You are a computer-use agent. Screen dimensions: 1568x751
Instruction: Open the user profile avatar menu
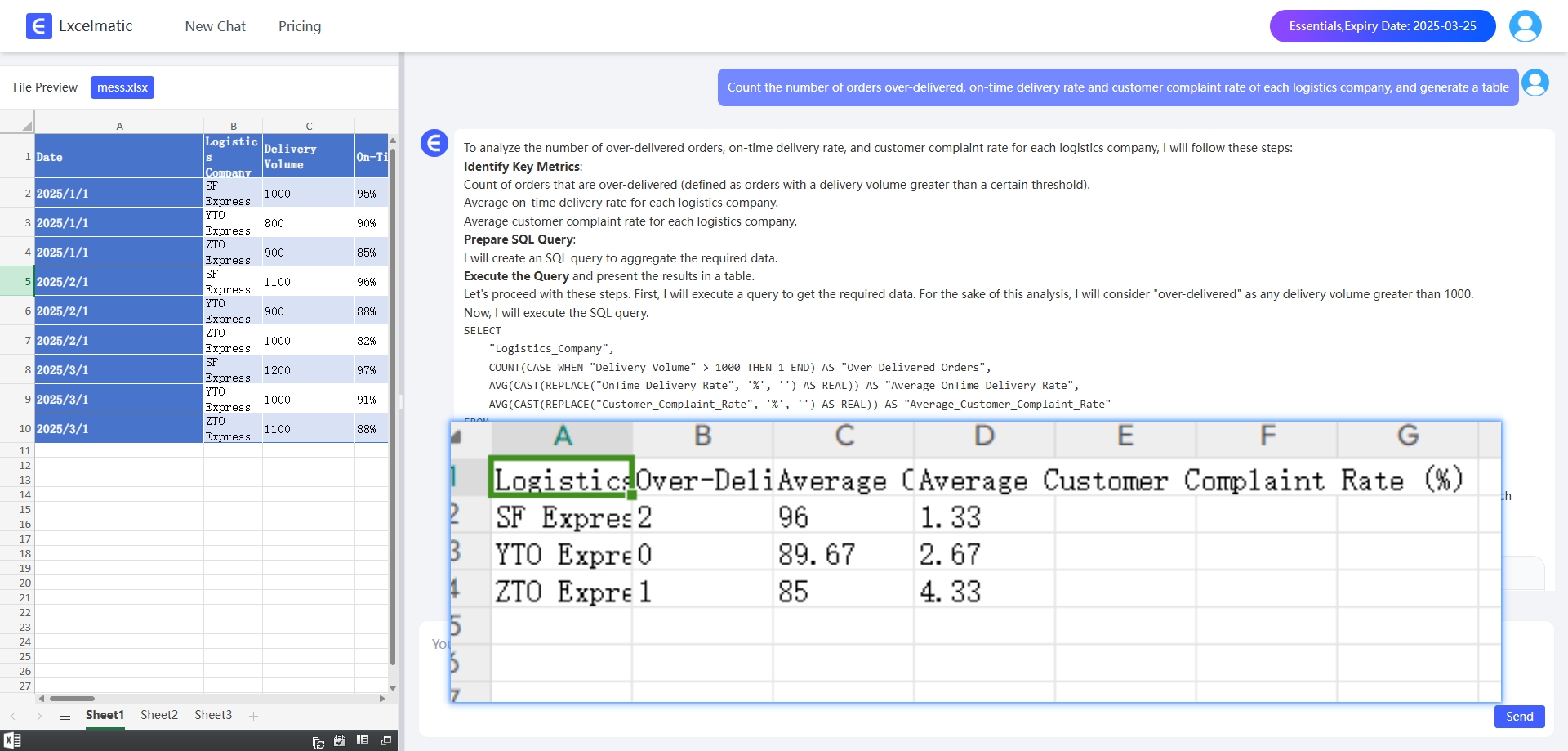(x=1525, y=26)
